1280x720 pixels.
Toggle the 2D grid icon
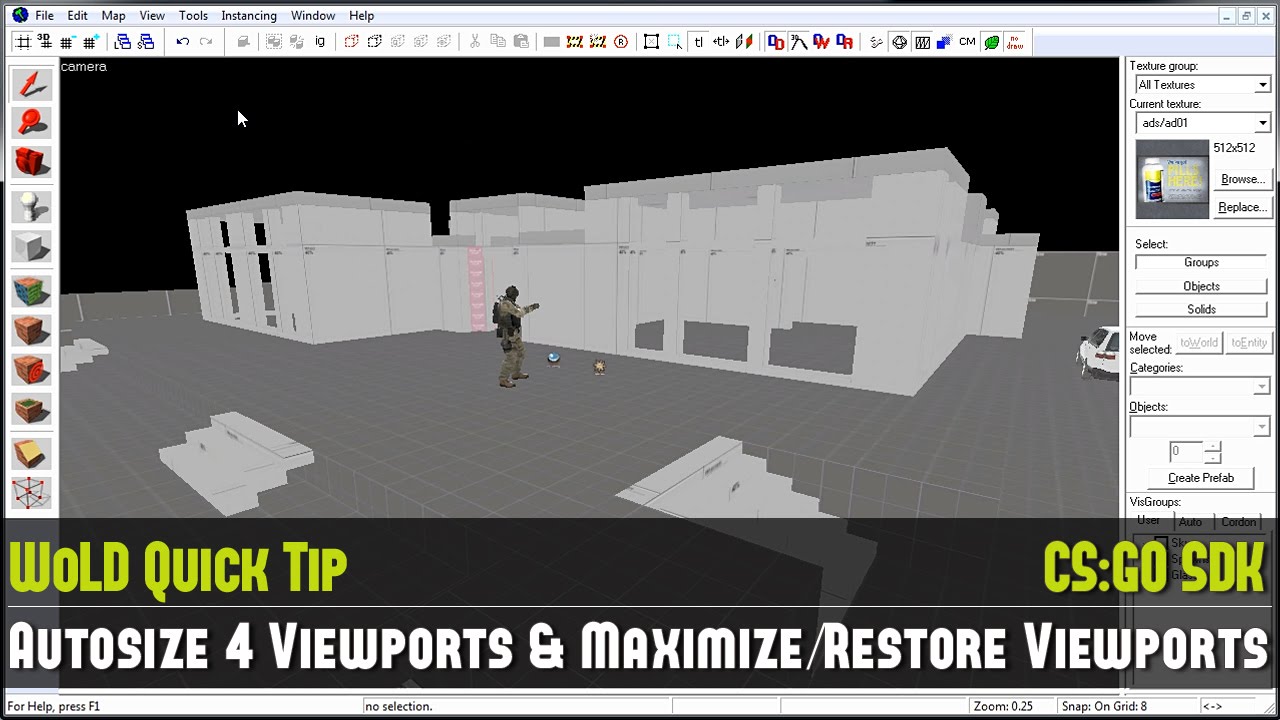coord(22,42)
